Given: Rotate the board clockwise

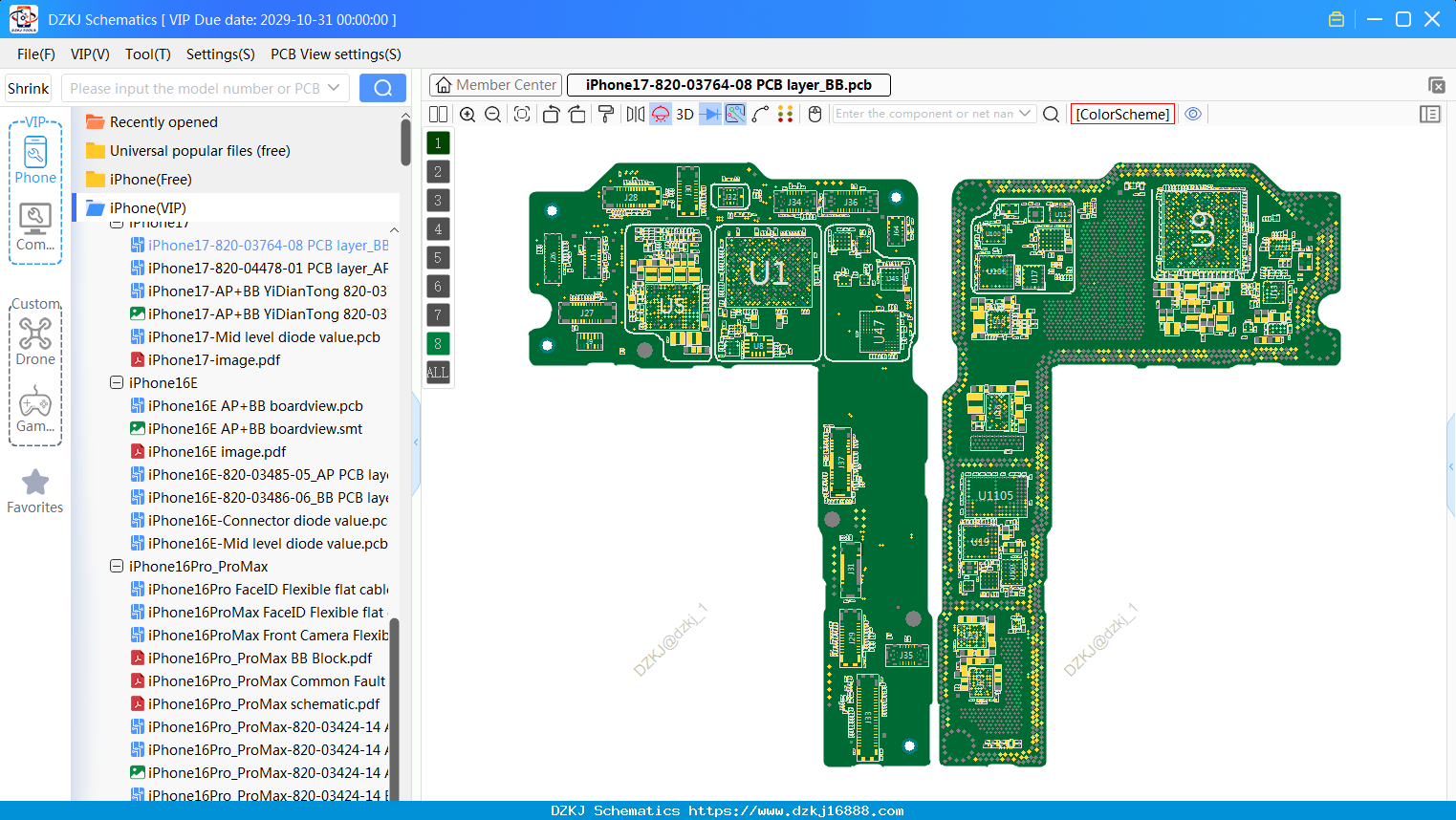Looking at the screenshot, I should (577, 114).
